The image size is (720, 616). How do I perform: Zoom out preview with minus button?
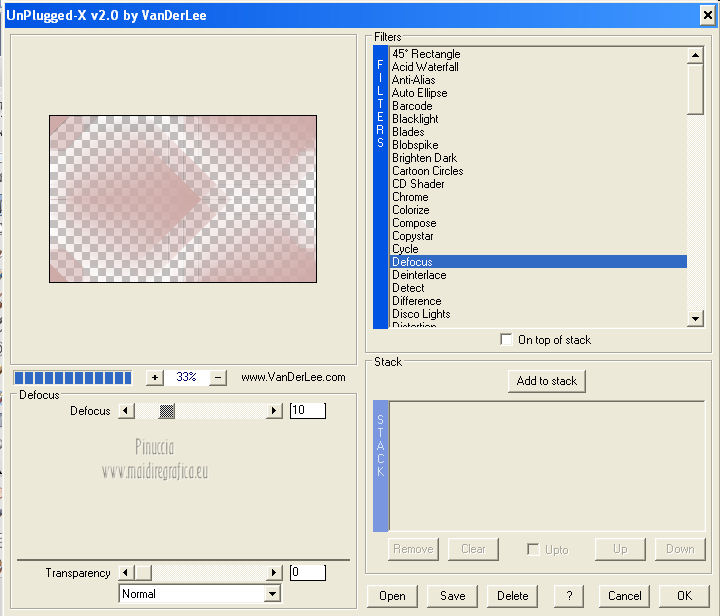pyautogui.click(x=218, y=377)
